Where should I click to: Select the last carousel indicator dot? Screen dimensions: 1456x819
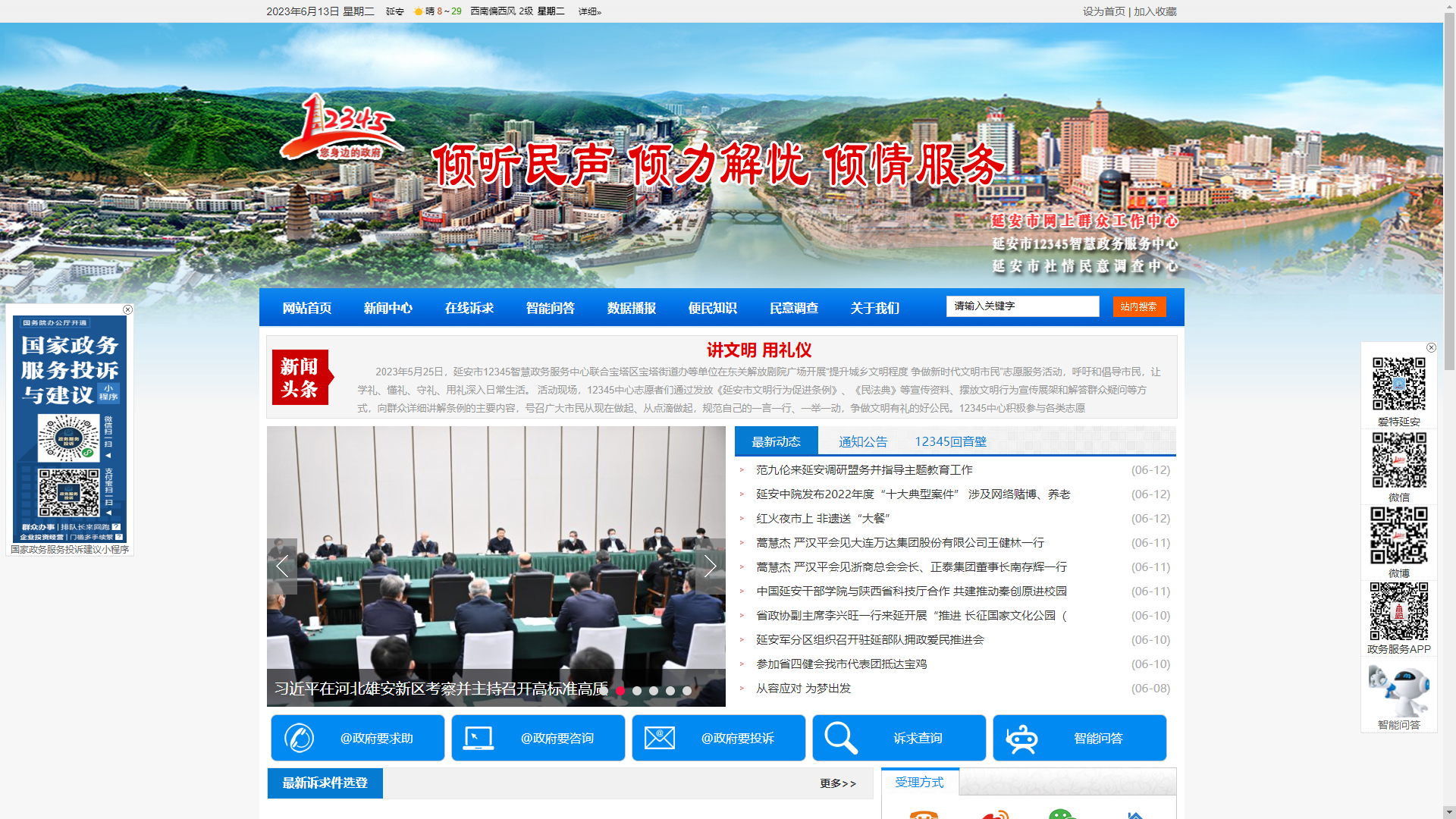[687, 691]
